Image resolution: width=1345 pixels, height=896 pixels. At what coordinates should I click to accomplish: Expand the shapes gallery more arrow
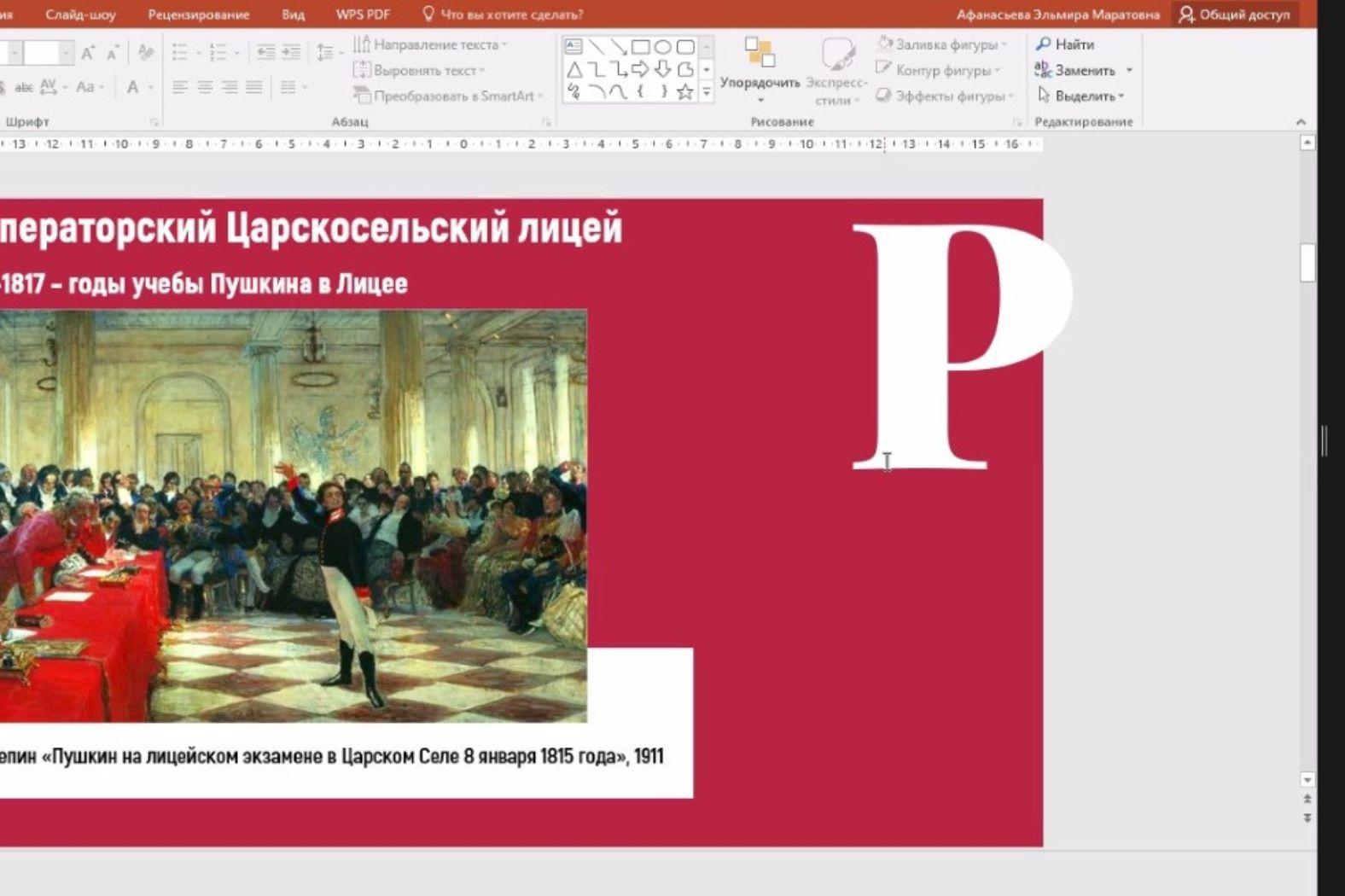click(707, 92)
